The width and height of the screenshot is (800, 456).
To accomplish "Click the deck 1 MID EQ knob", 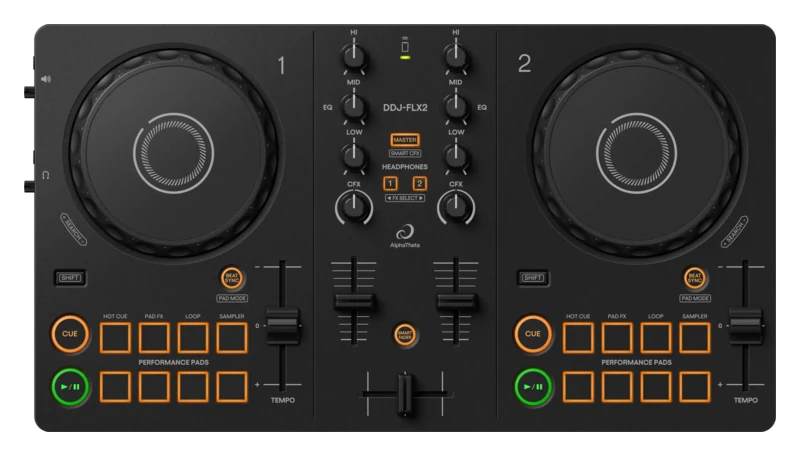I will [x=354, y=106].
